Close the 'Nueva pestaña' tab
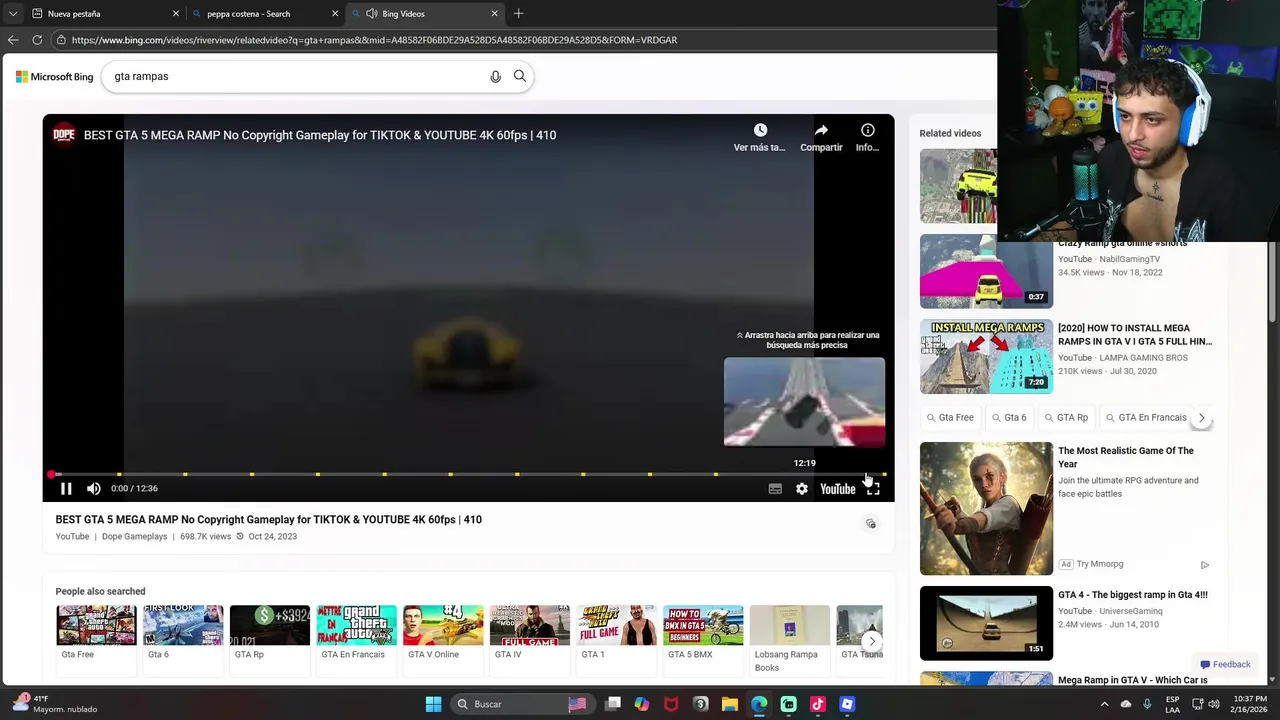Image resolution: width=1280 pixels, height=720 pixels. [176, 14]
